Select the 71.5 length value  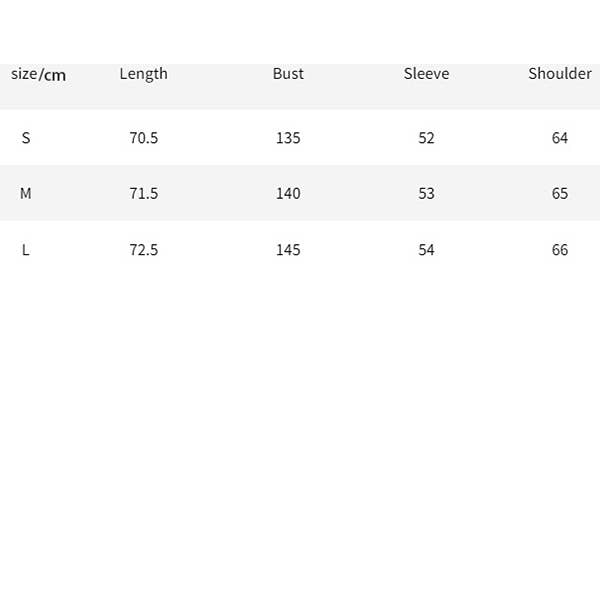point(143,194)
